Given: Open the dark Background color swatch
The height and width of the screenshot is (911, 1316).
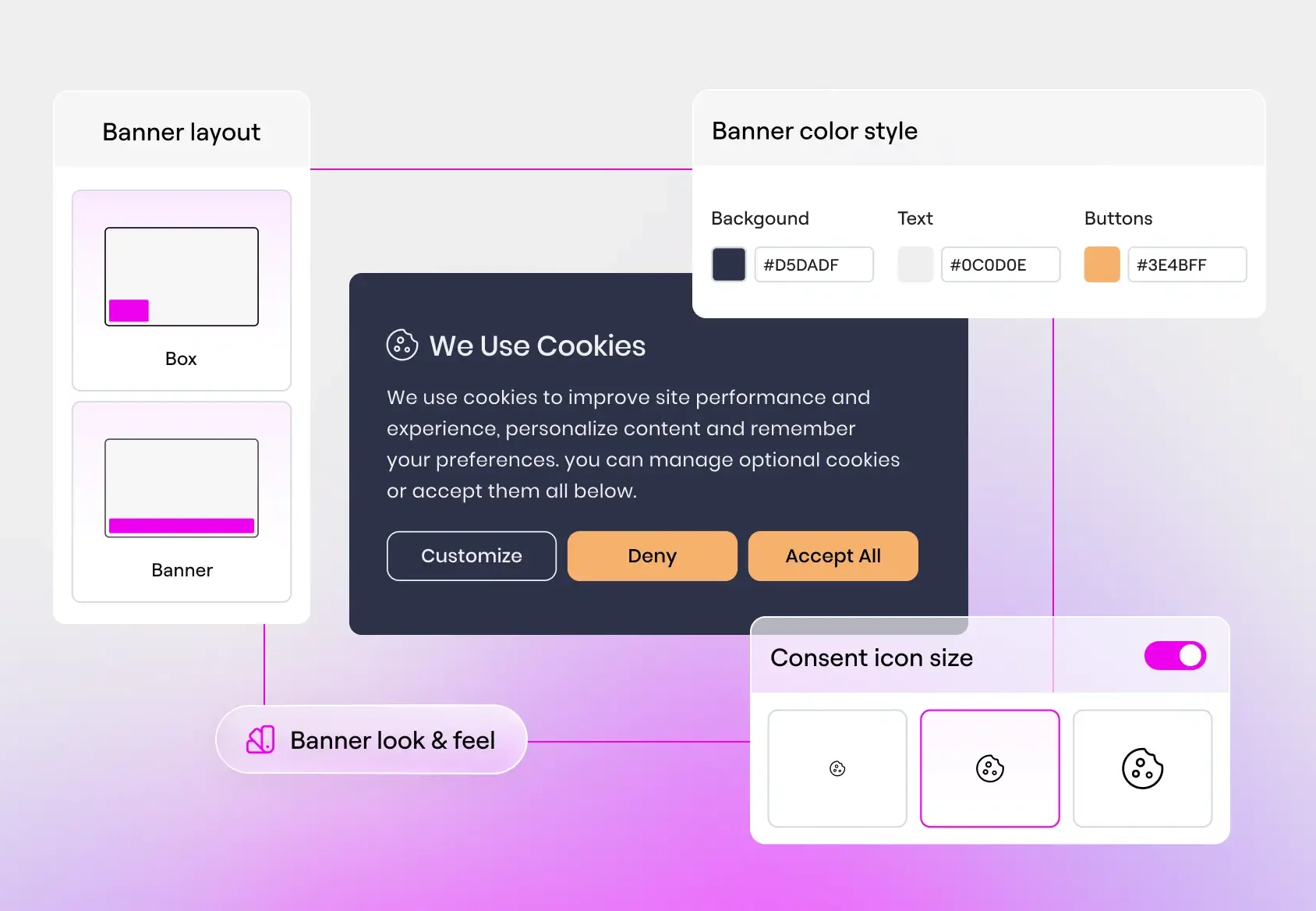Looking at the screenshot, I should click(729, 264).
